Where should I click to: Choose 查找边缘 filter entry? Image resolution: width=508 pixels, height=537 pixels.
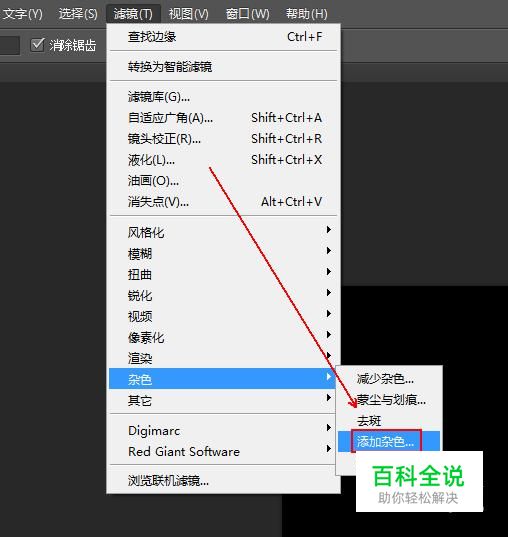click(223, 37)
